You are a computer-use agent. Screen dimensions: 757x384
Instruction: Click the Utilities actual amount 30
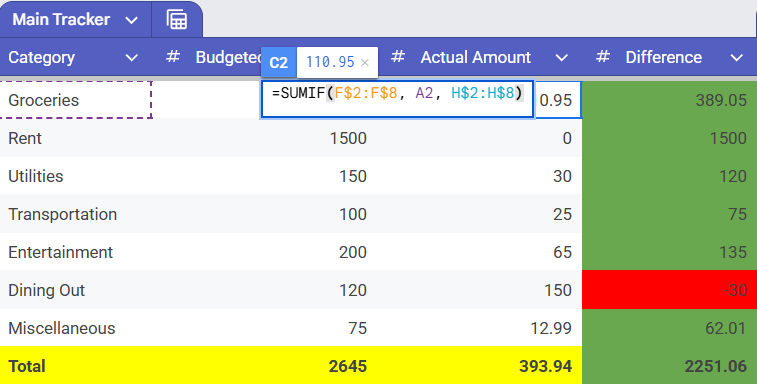pos(562,176)
